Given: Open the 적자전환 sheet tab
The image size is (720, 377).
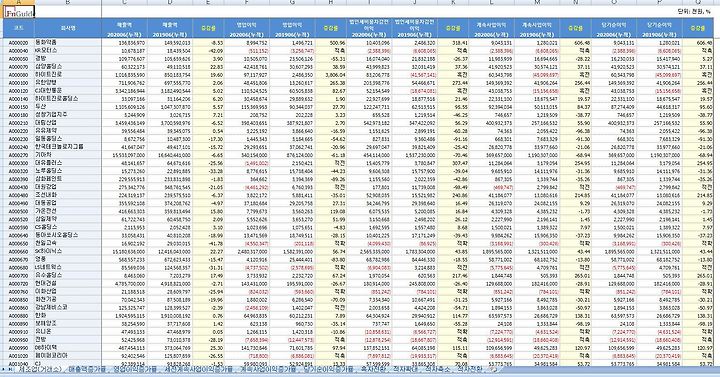Looking at the screenshot, I should [471, 369].
